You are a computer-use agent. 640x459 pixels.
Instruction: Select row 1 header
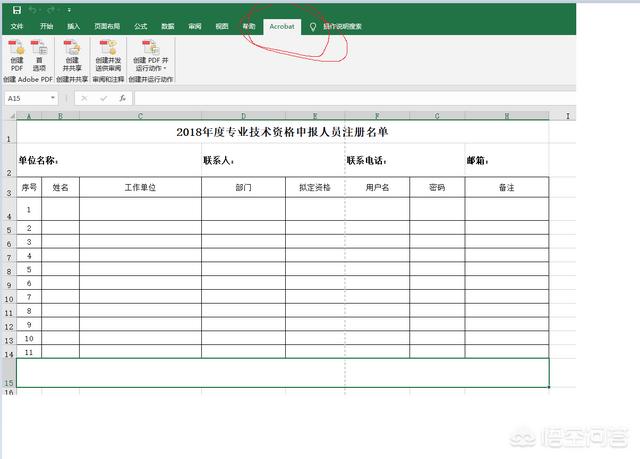pos(9,131)
